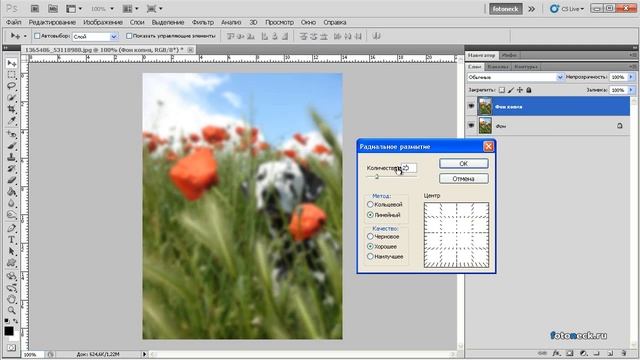Open the Фильтр menu
This screenshot has height=360, width=640.
click(x=203, y=22)
